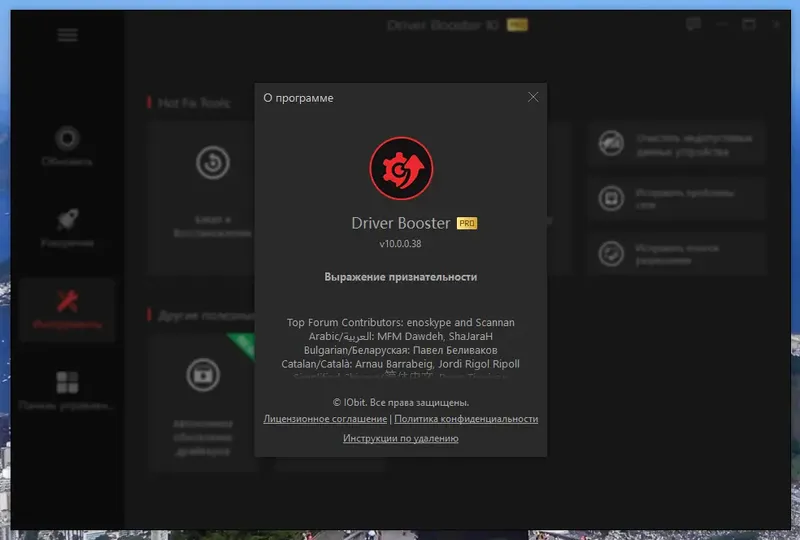Open the fix resolution errors tool
The width and height of the screenshot is (800, 540).
677,254
